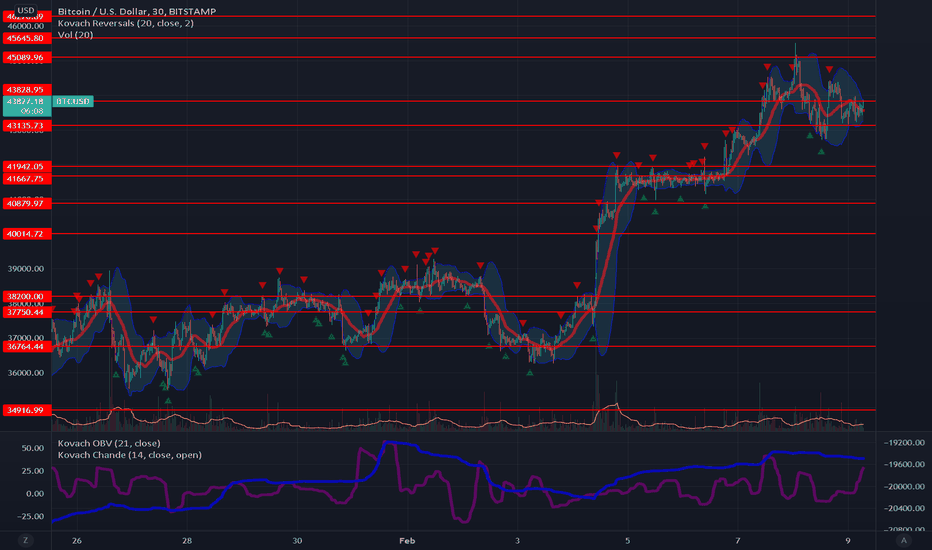Click the Z timezone button at bottom left

25,540
